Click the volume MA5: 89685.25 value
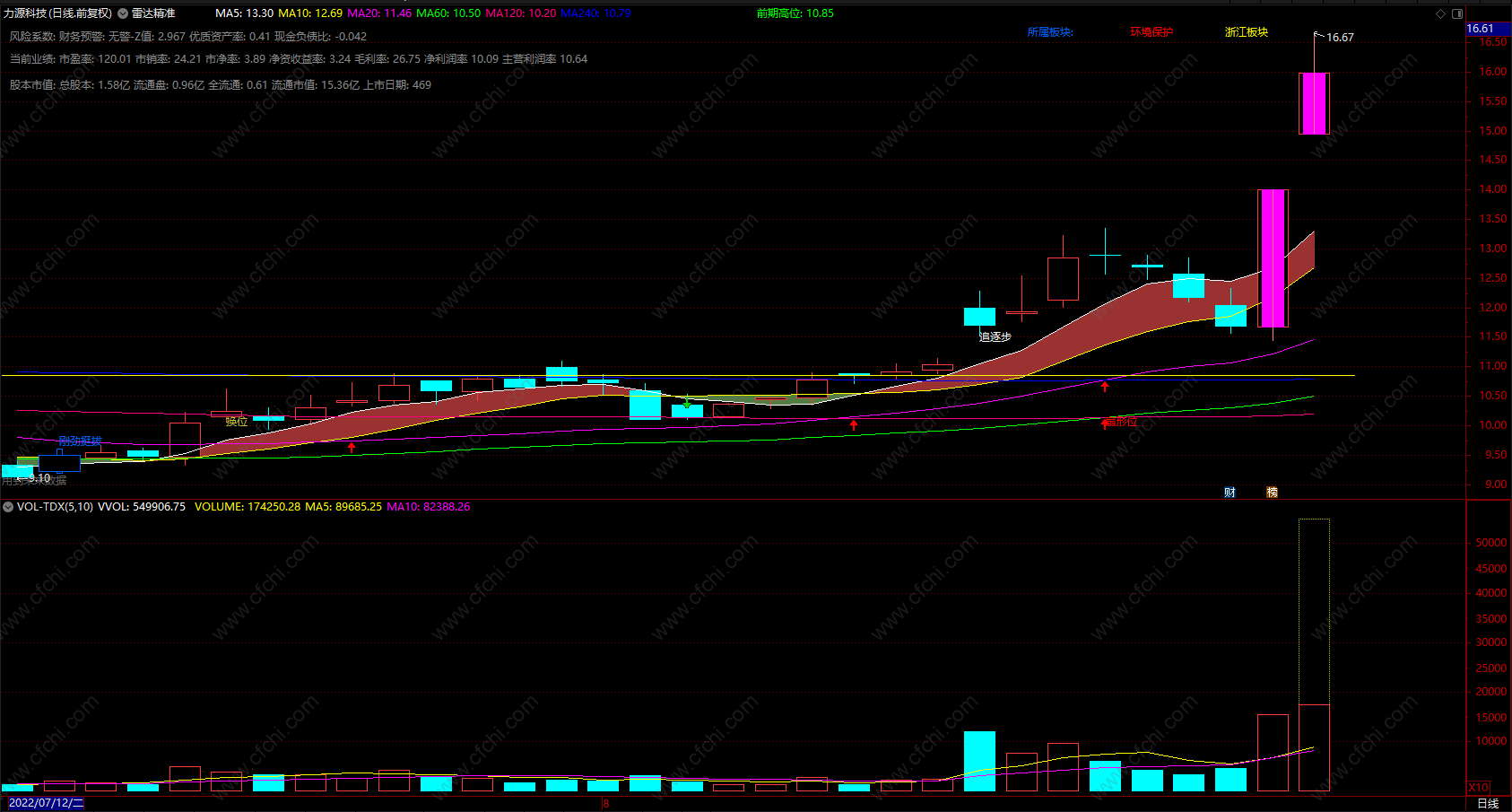Viewport: 1512px width, 812px height. (343, 507)
